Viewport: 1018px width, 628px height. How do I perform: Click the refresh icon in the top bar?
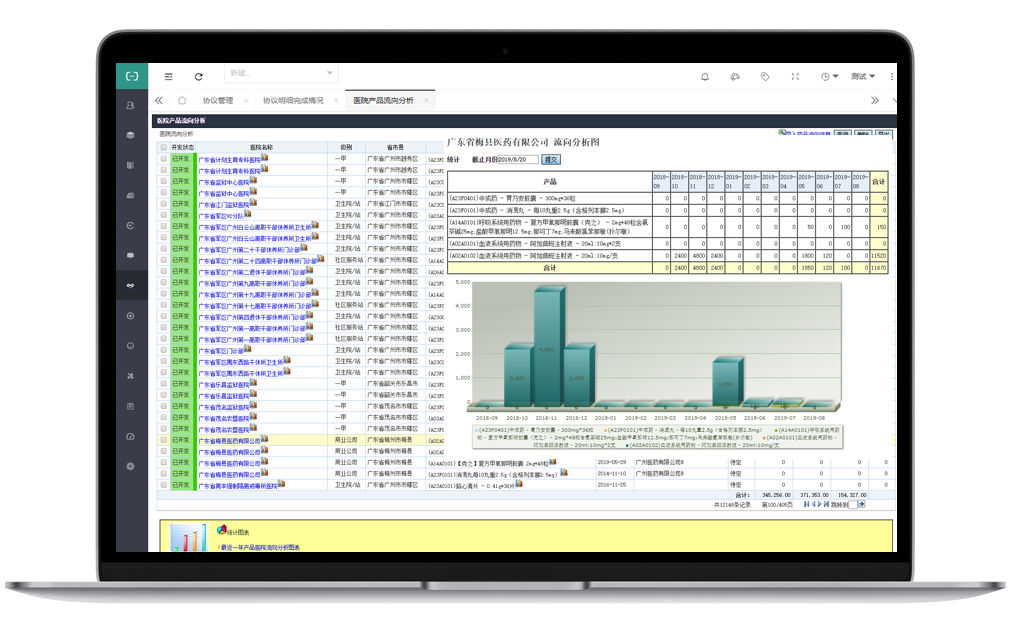199,77
